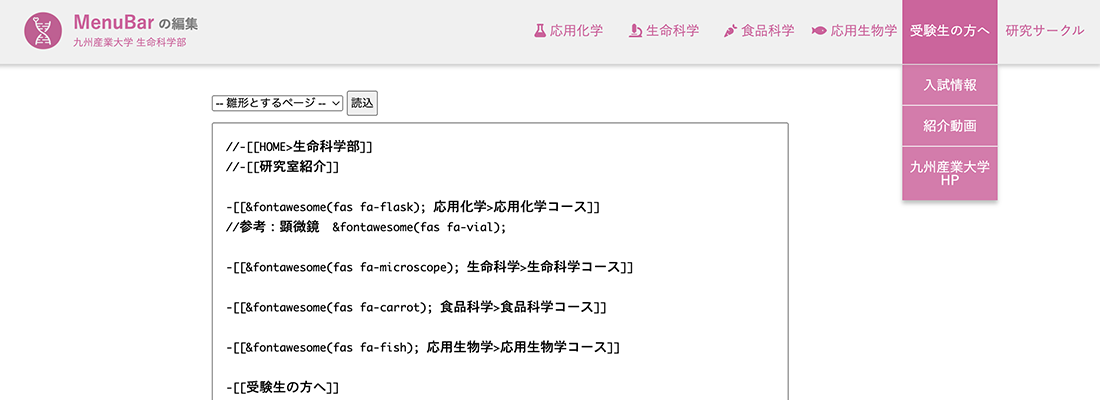The height and width of the screenshot is (400, 1100).
Task: Select 入試情報 from the submenu
Action: click(950, 85)
